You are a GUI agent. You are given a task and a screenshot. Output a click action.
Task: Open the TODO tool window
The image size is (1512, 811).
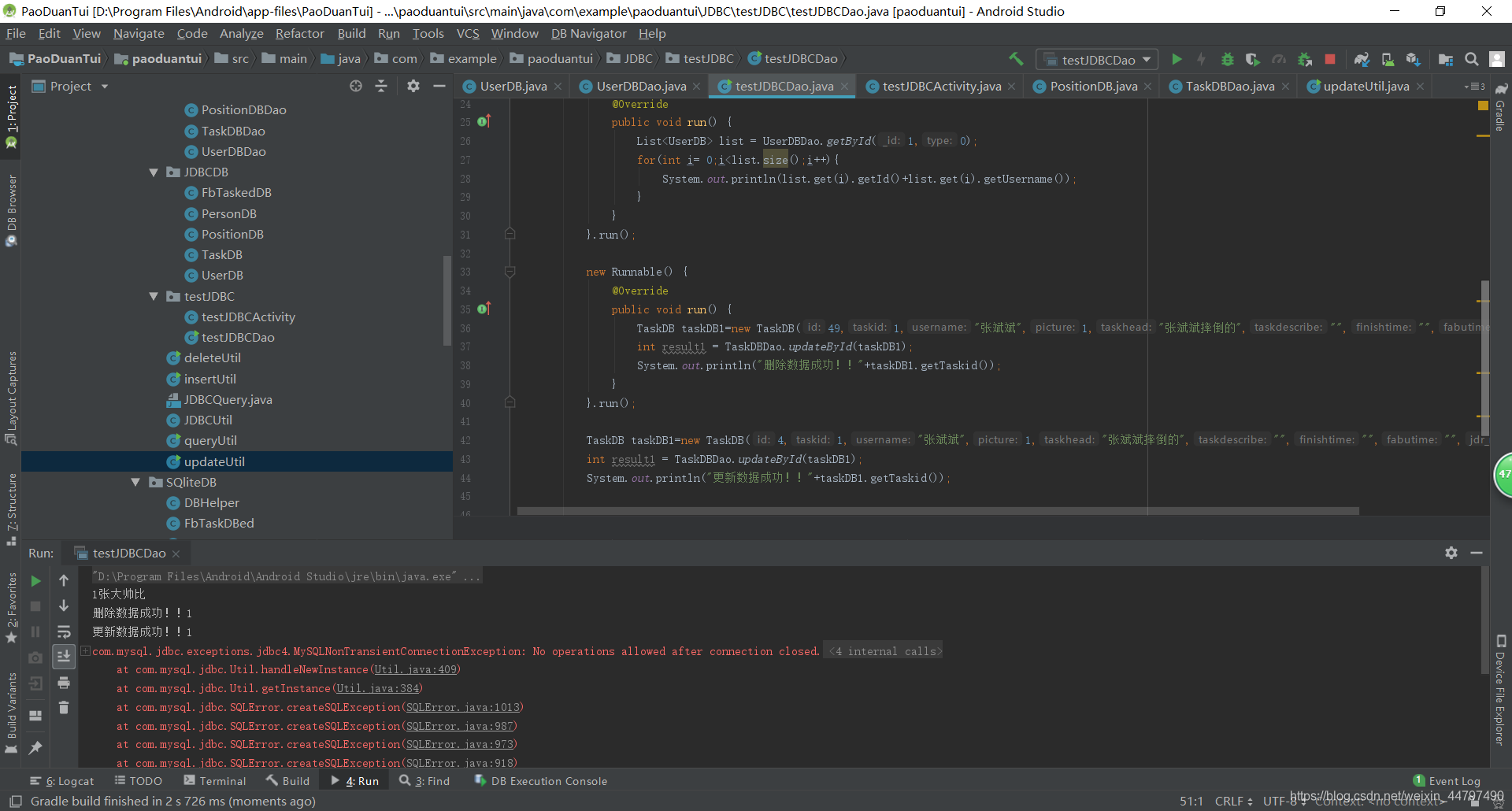(x=139, y=781)
